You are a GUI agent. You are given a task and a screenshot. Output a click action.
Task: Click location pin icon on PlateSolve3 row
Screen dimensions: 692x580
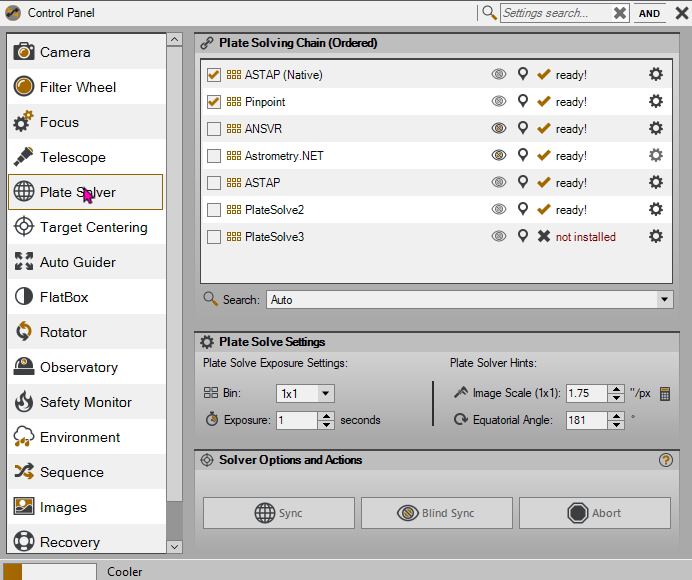pyautogui.click(x=523, y=236)
